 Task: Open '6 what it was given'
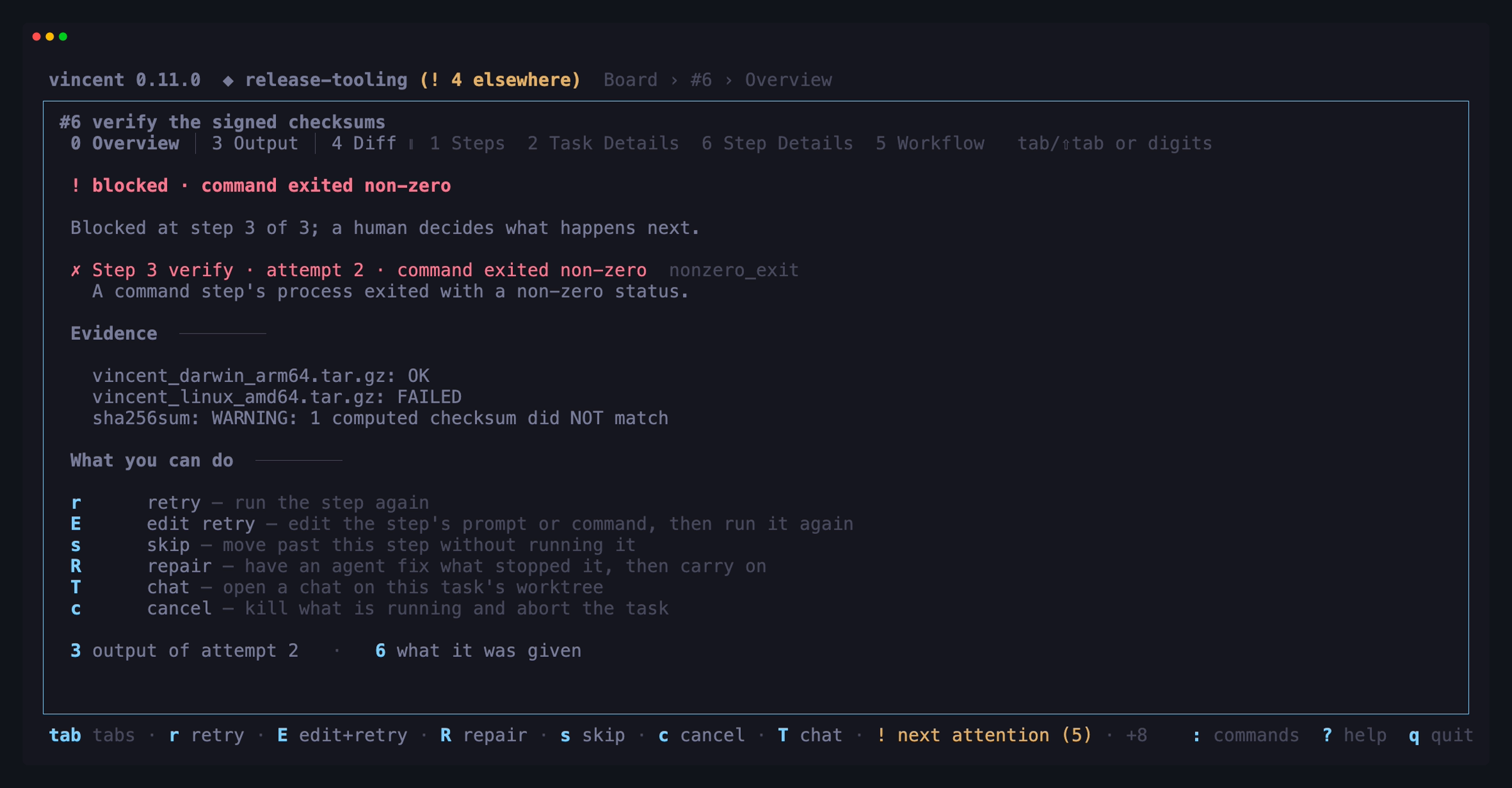coord(478,651)
